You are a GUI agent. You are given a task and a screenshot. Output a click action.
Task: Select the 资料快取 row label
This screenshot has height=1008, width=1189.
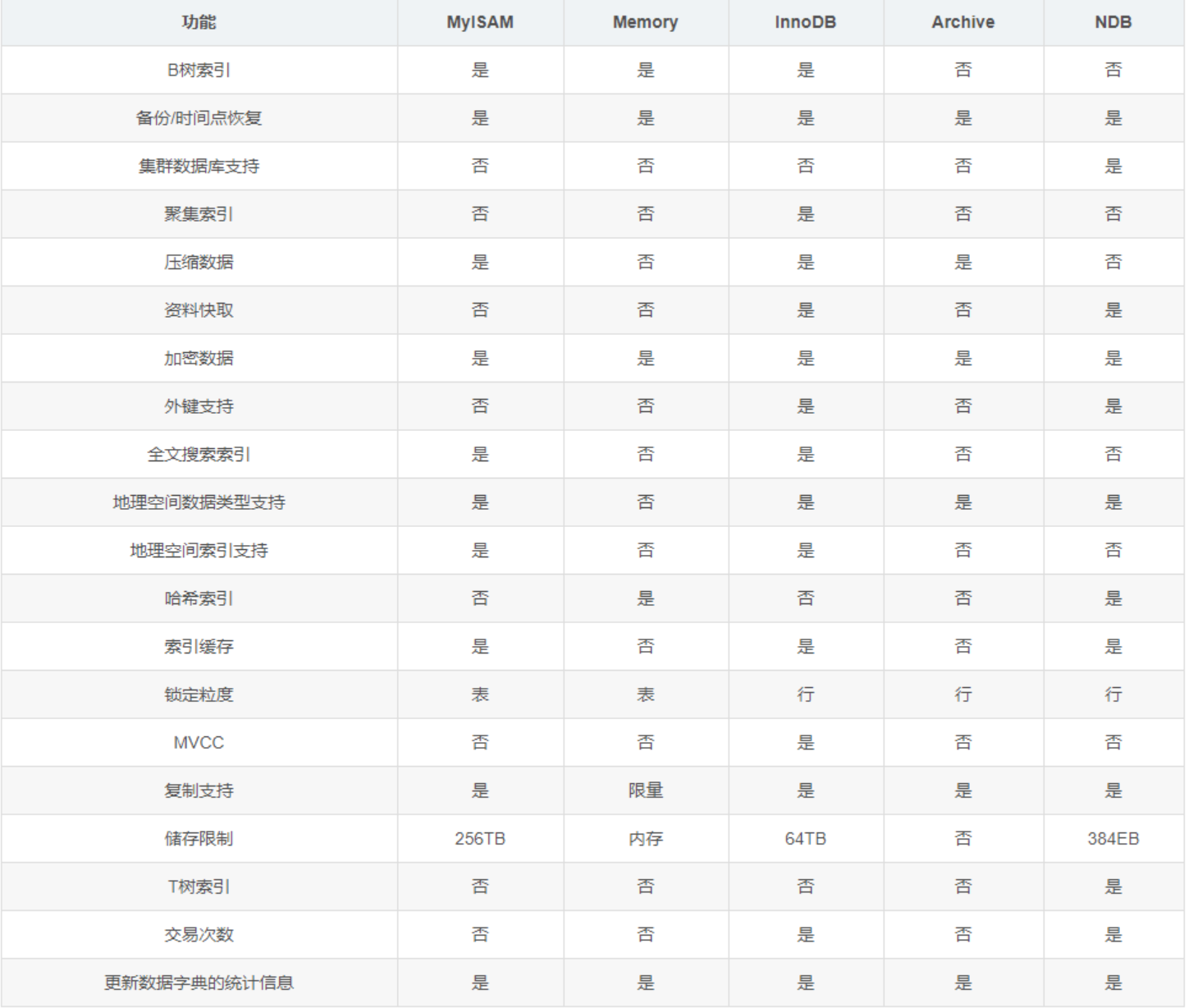[x=199, y=310]
